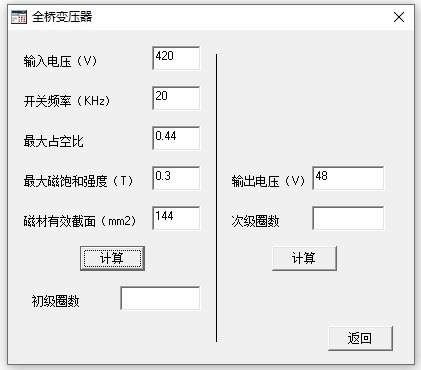Click the 全桥变压器 title bar text

point(62,17)
